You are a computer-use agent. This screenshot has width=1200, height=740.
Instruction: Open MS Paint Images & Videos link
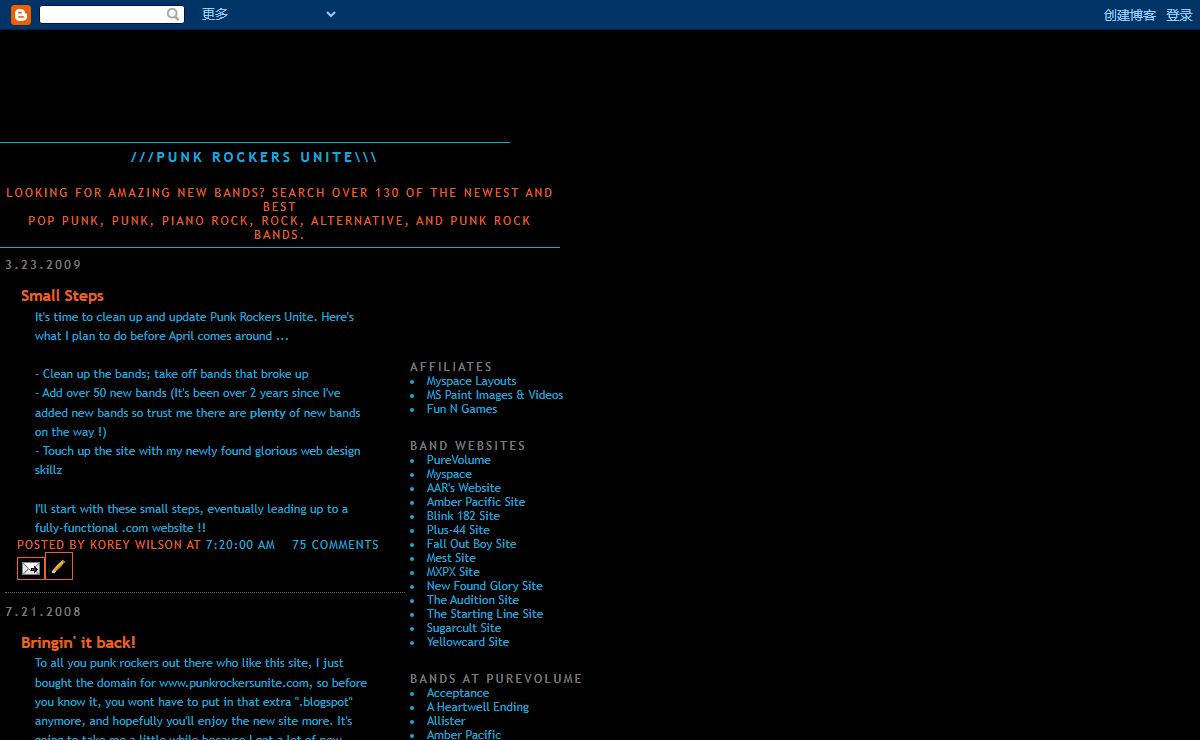[495, 395]
